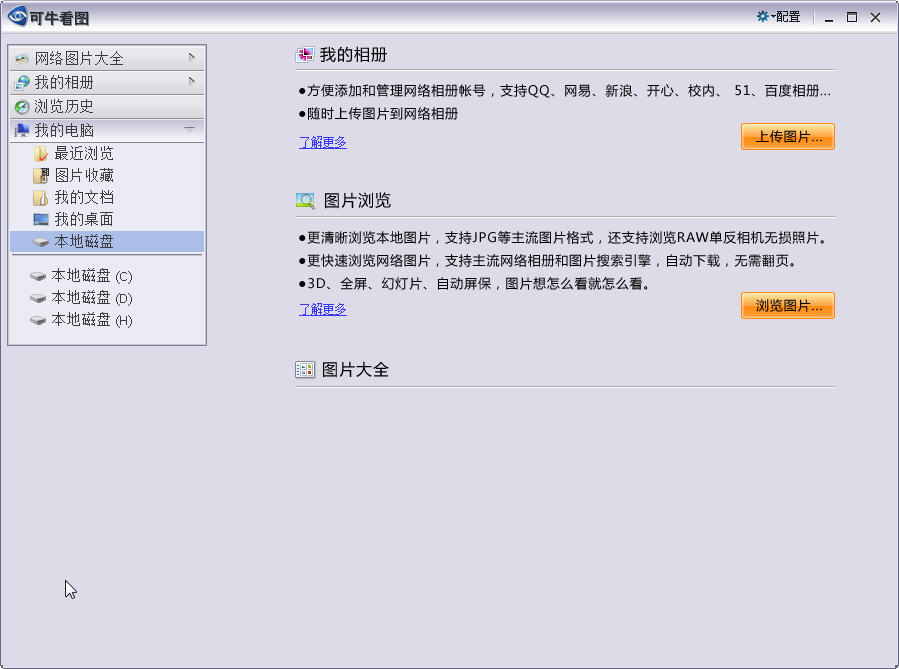Click the 我的文档 folder icon
This screenshot has height=669, width=899.
click(41, 198)
